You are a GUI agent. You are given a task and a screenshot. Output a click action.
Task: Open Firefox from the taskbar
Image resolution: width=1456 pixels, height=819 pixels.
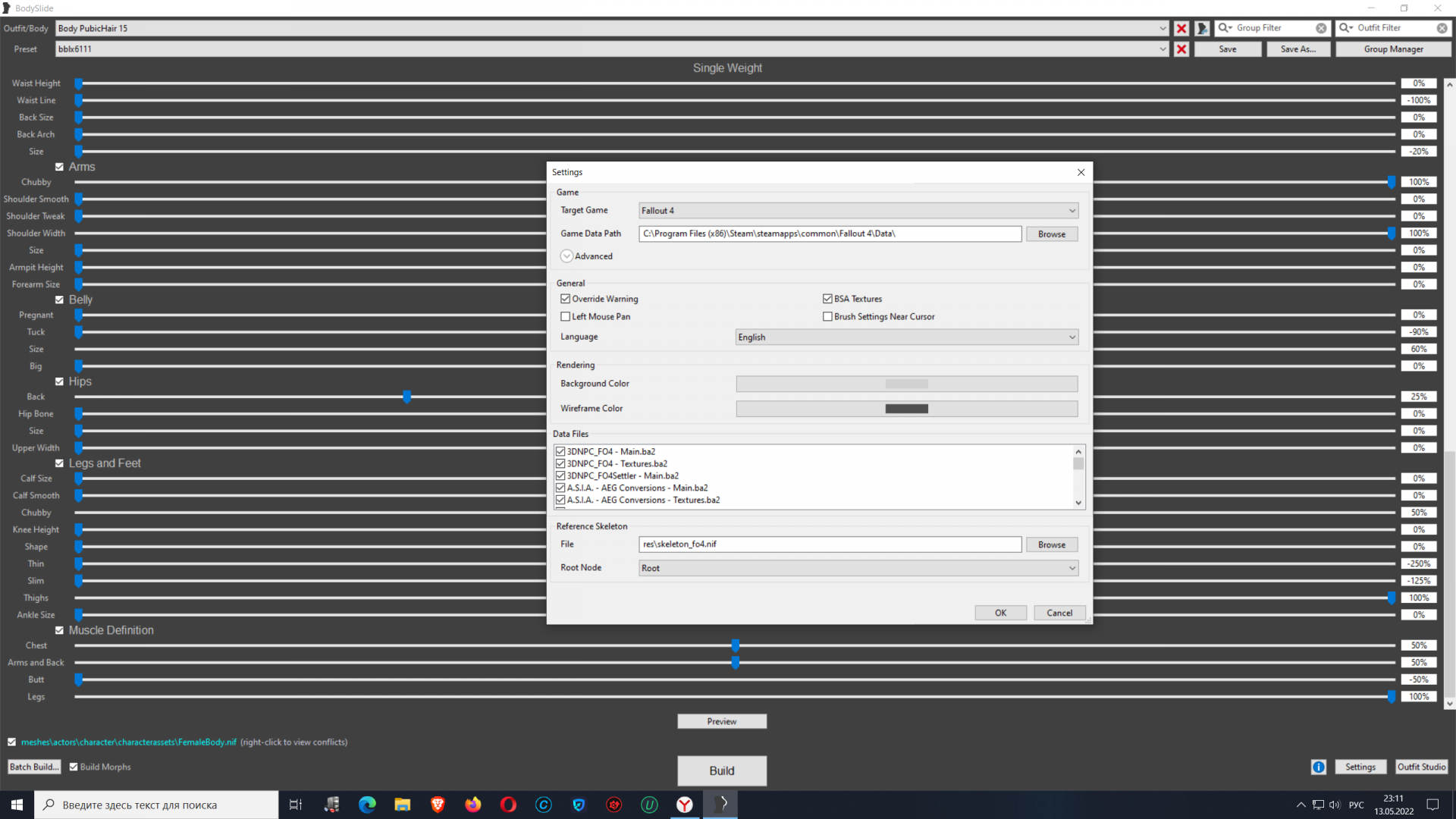pyautogui.click(x=473, y=805)
